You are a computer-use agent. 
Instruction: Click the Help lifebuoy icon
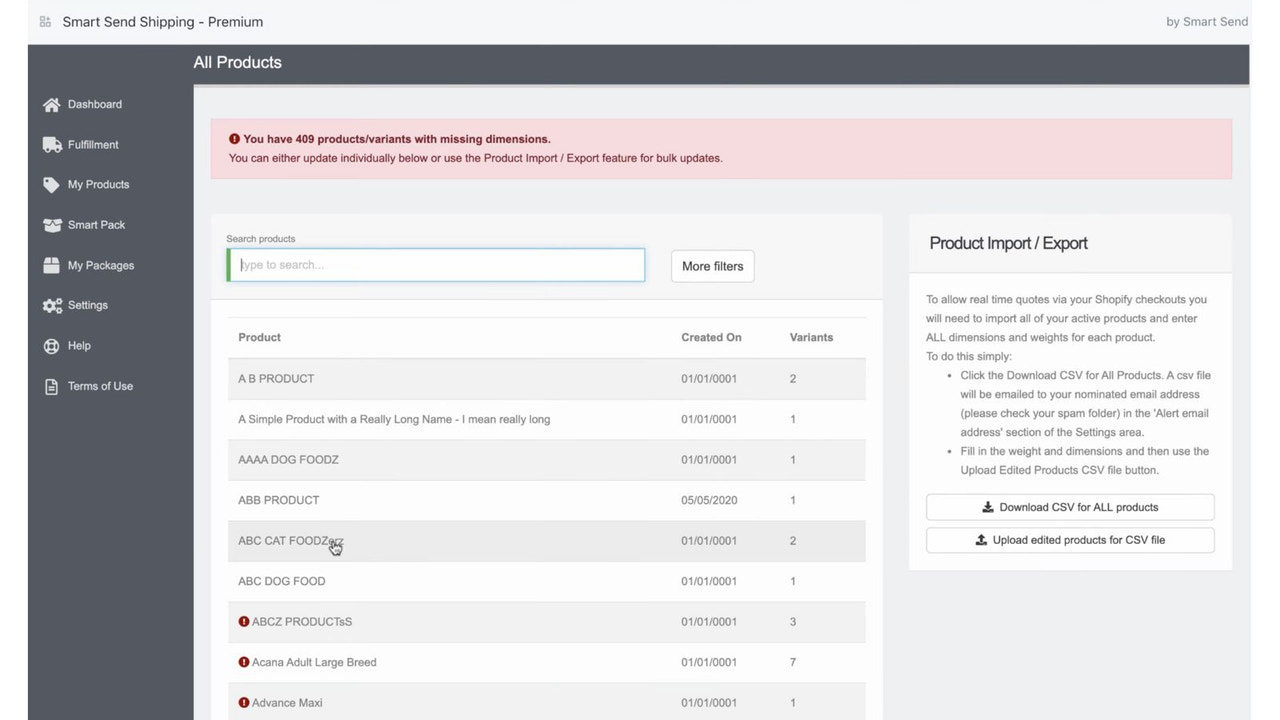pyautogui.click(x=51, y=345)
